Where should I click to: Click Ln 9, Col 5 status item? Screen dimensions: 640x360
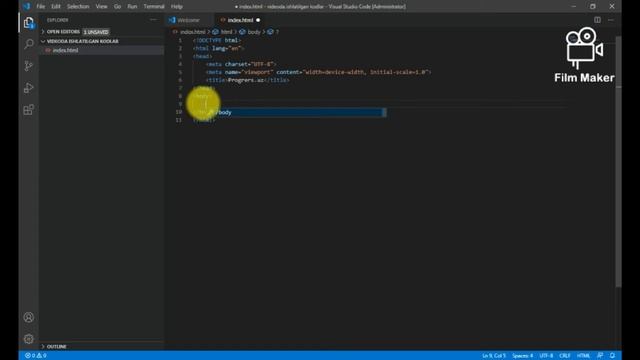[493, 356]
